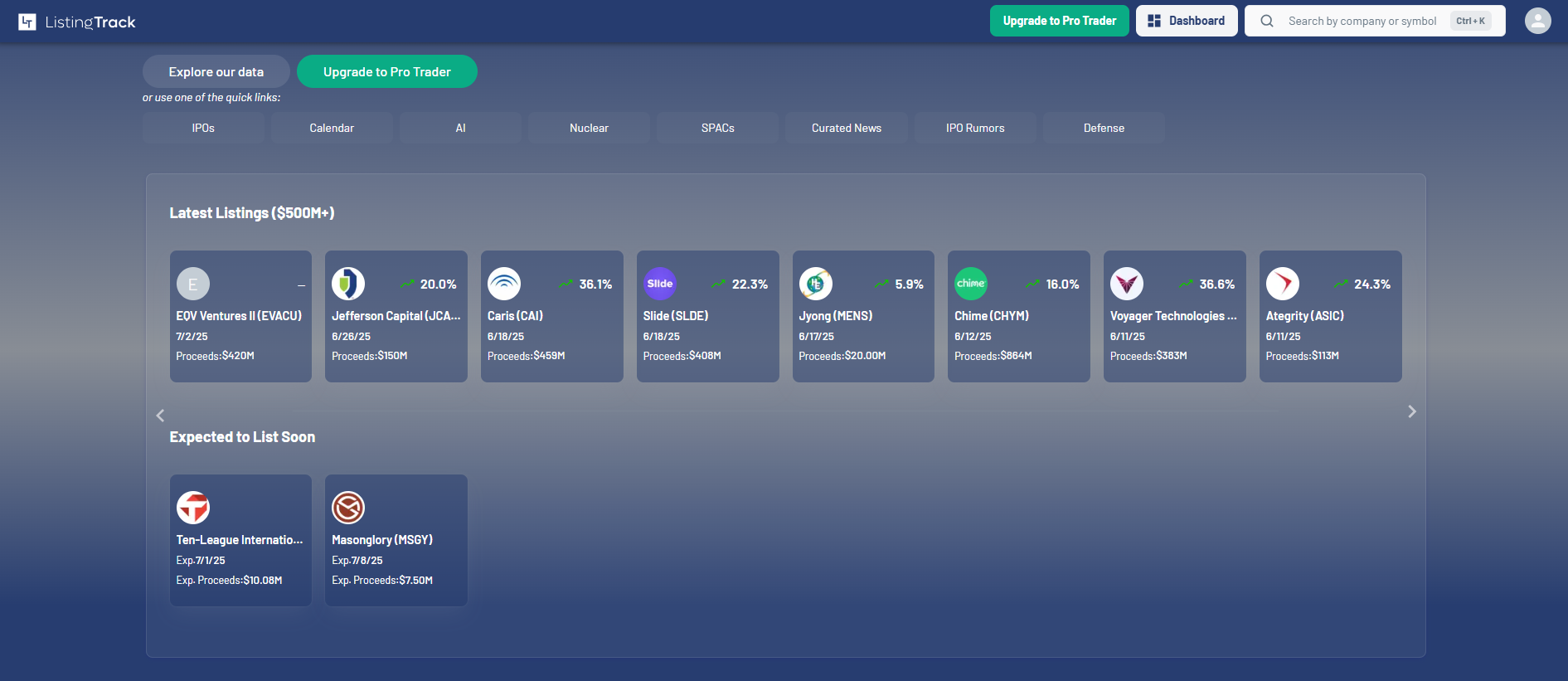
Task: Open the Slide (SLDE) listing name
Action: coord(676,316)
